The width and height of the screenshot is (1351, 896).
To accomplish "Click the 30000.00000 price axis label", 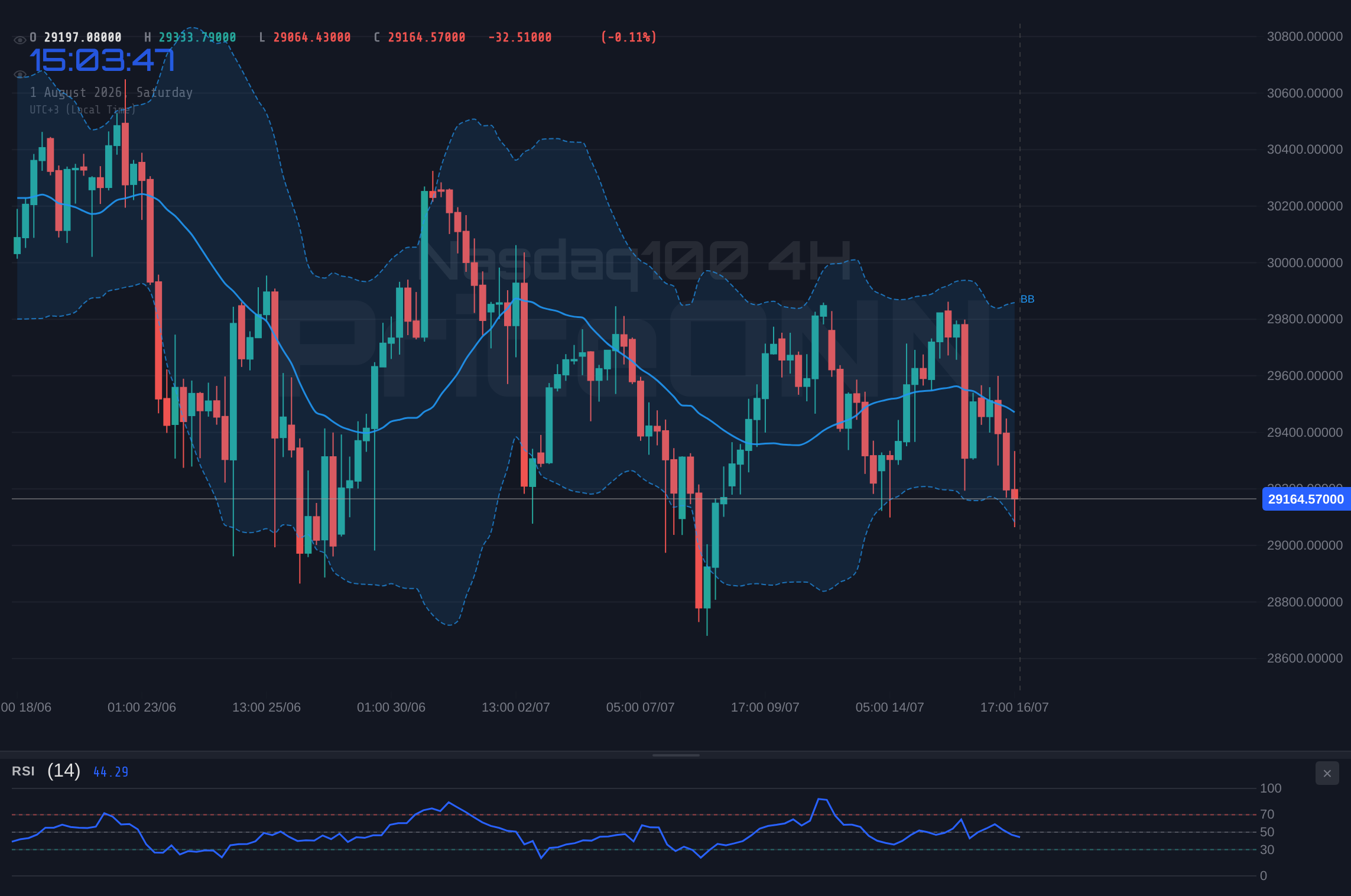I will [1305, 263].
